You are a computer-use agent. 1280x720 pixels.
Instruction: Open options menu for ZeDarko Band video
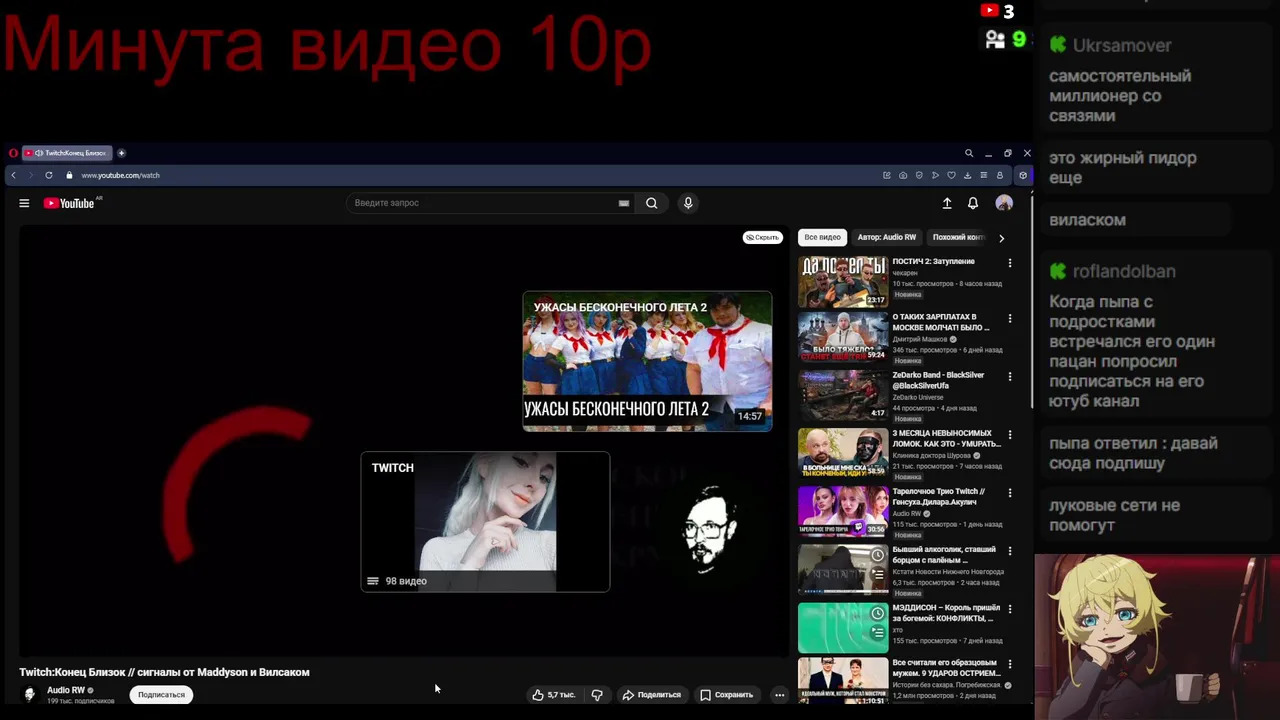click(1009, 377)
